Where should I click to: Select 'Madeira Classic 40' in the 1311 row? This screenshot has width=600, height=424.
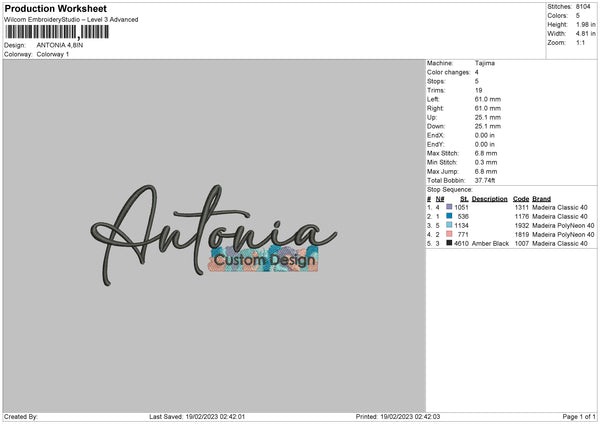point(560,207)
